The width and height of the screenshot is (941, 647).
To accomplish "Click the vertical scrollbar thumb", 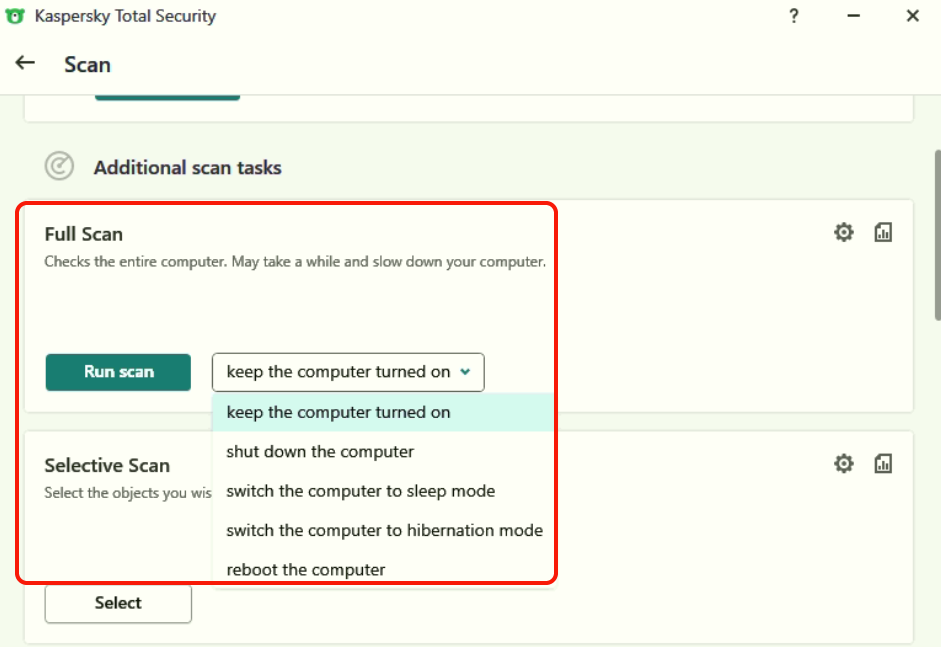I will (x=936, y=235).
